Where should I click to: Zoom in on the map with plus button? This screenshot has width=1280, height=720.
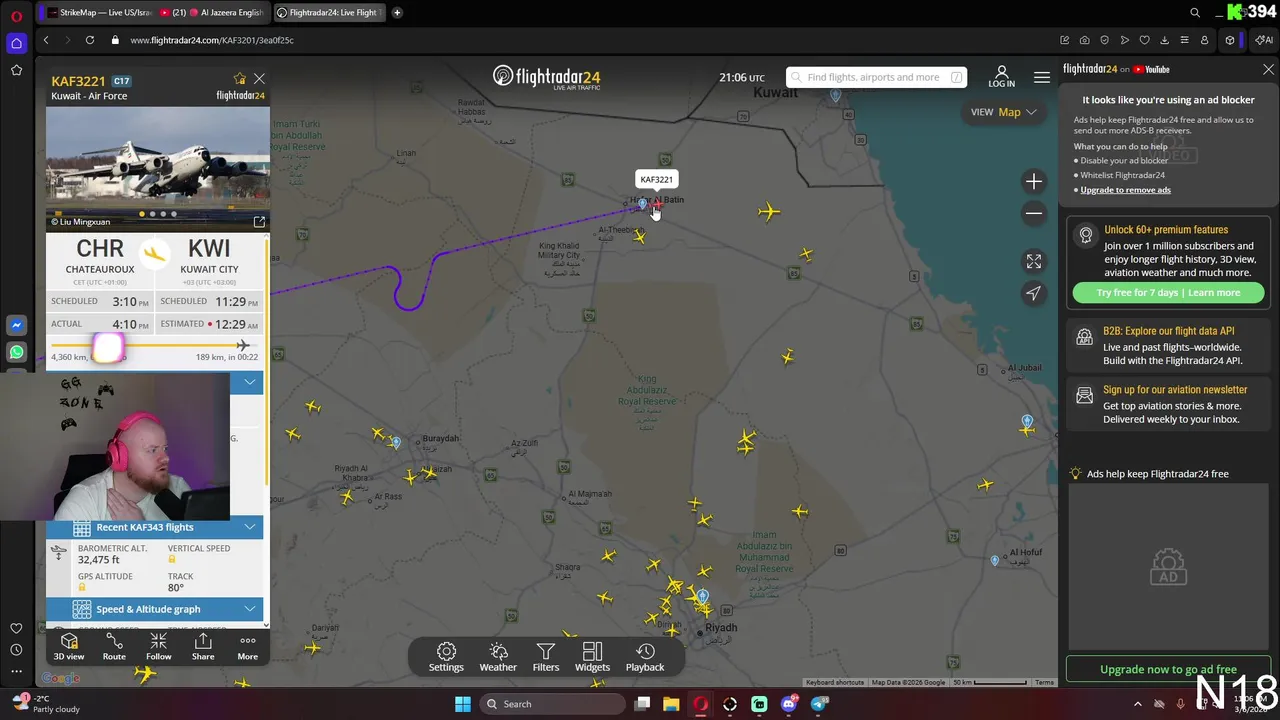1034,181
